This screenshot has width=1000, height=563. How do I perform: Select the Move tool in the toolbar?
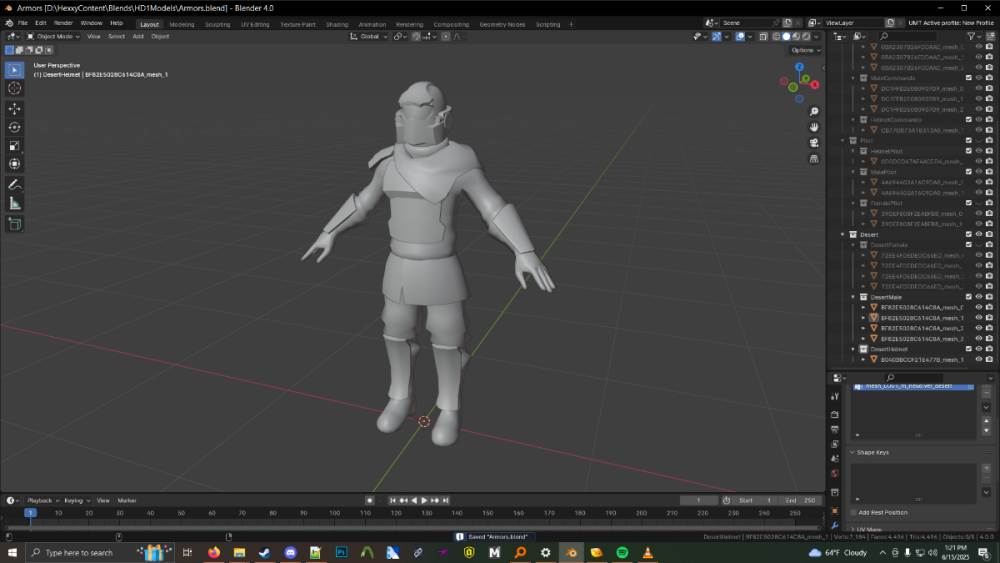coord(14,108)
